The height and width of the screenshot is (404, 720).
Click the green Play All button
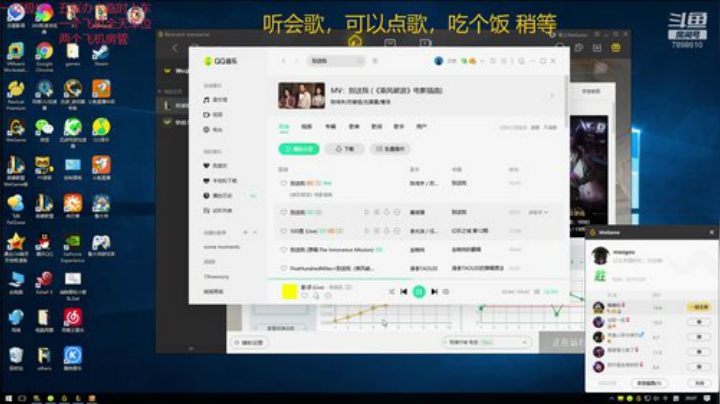[x=299, y=149]
